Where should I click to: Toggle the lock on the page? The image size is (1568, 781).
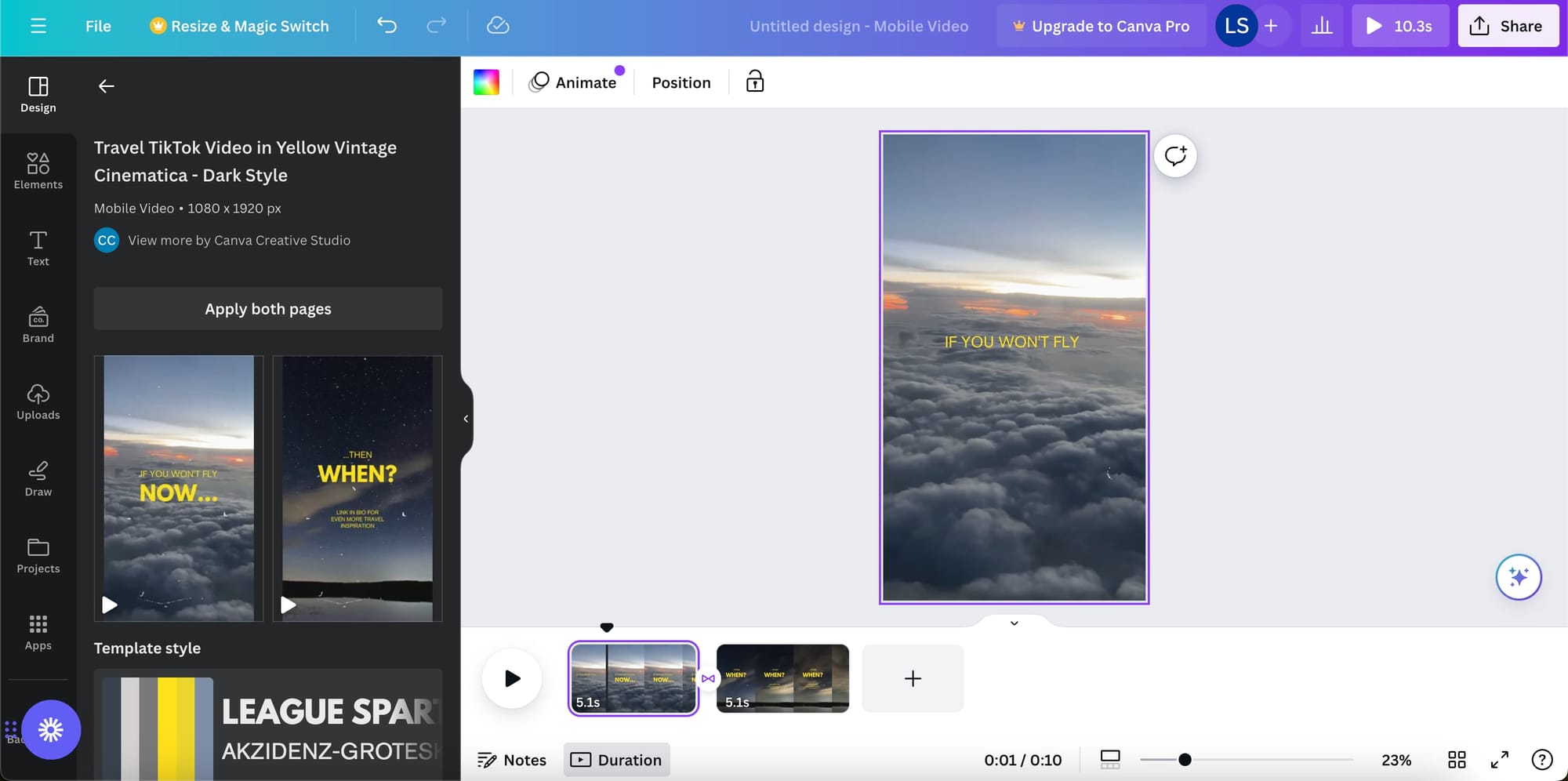[755, 82]
